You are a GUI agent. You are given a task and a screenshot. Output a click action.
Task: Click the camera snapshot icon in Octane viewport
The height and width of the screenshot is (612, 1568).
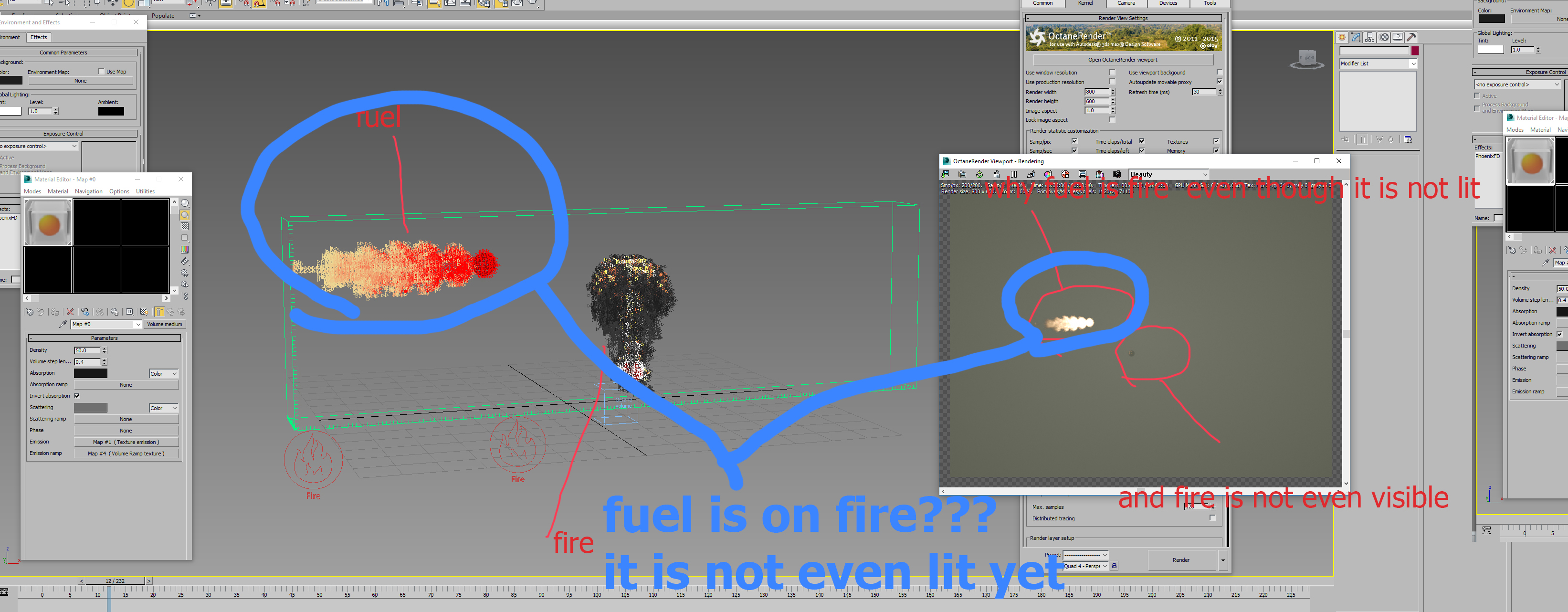pos(1117,174)
